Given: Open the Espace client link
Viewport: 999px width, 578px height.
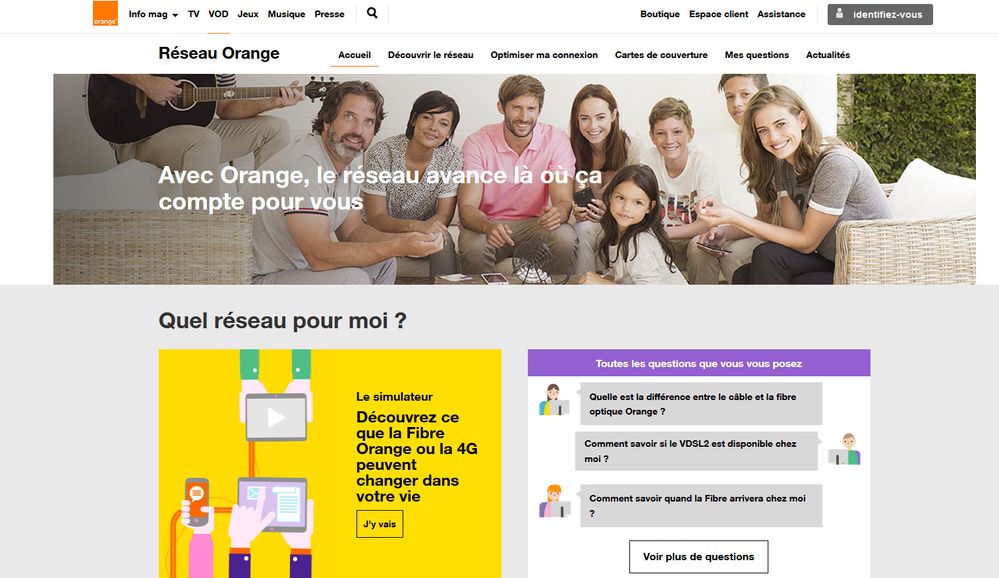Looking at the screenshot, I should pos(719,14).
